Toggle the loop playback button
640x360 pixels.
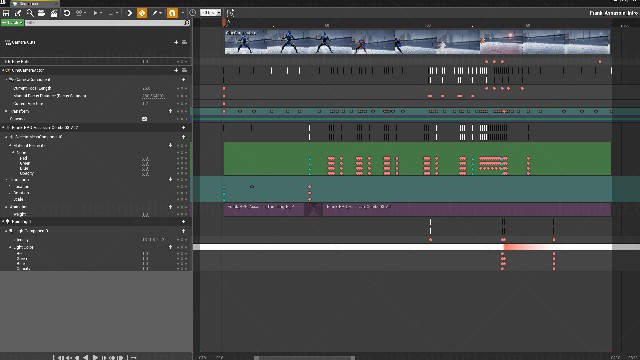click(x=133, y=358)
